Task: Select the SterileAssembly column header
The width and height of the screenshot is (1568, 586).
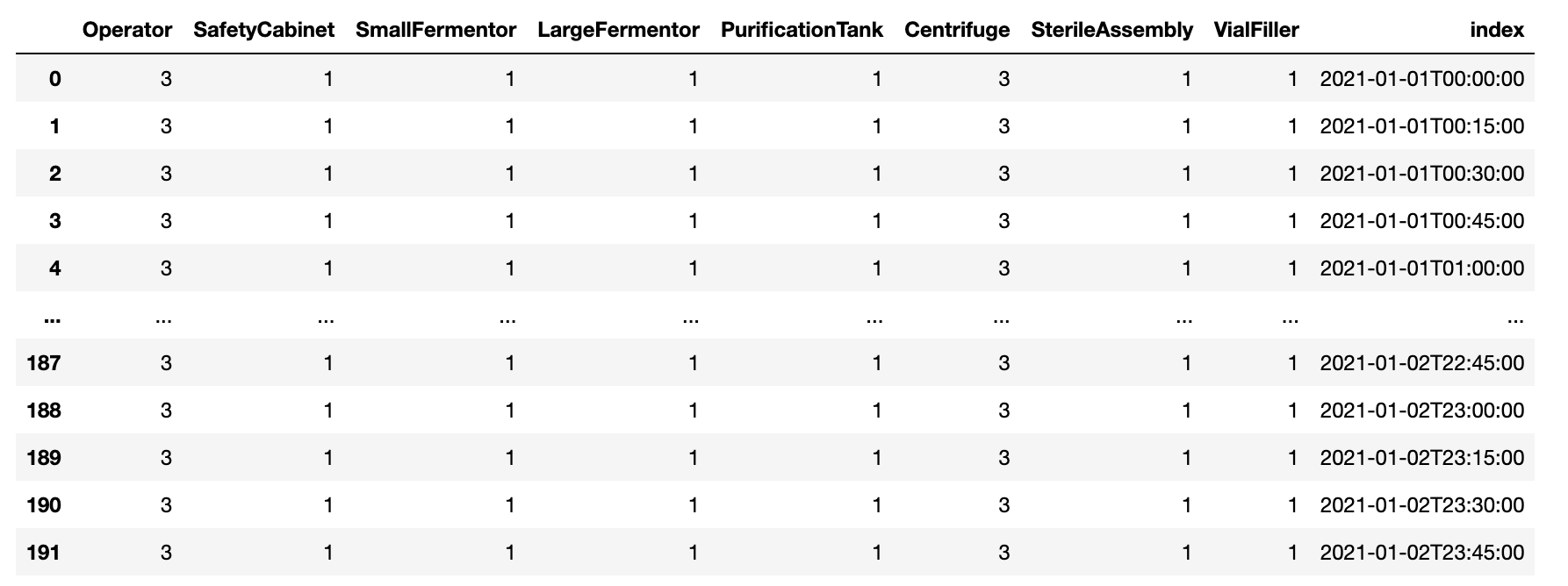Action: click(x=1111, y=30)
